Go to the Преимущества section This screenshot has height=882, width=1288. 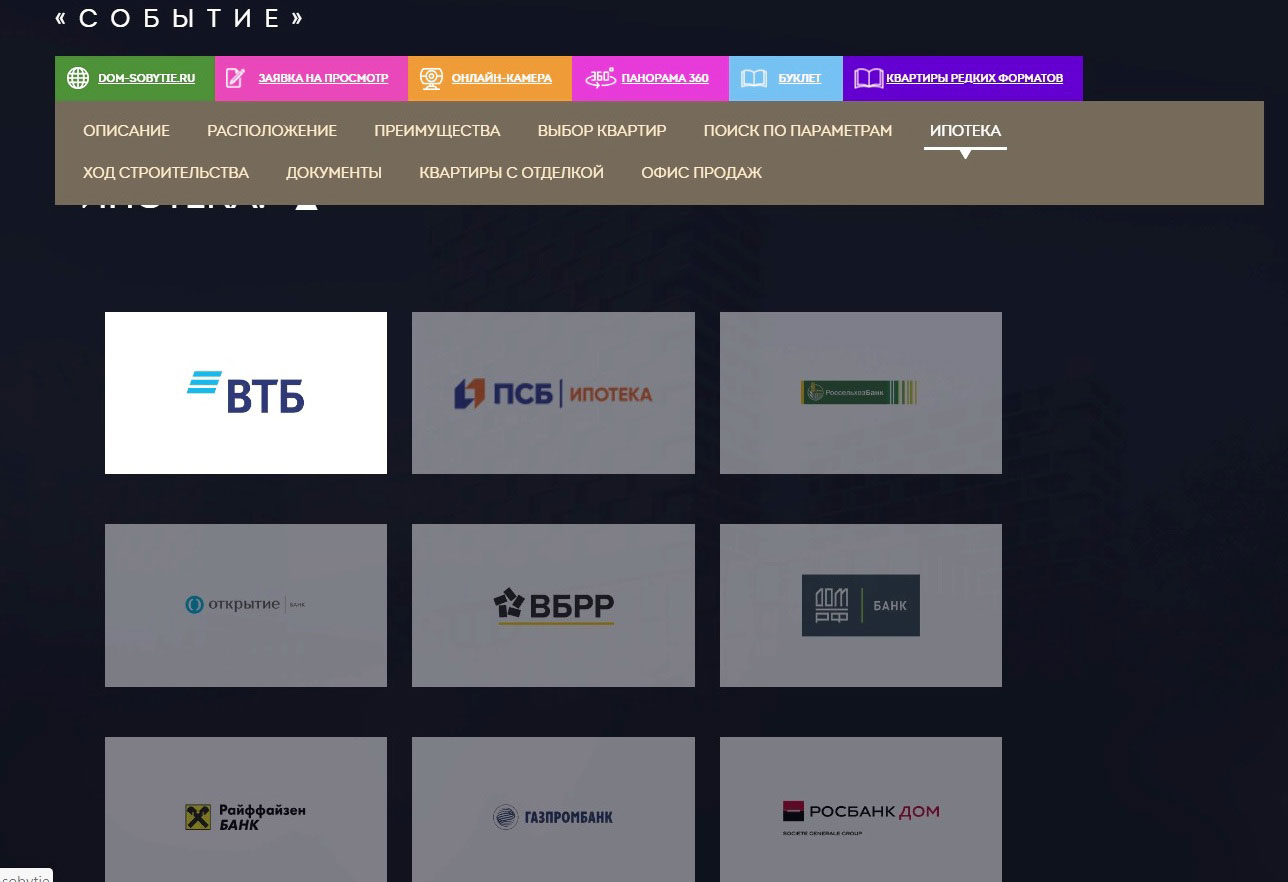tap(437, 131)
